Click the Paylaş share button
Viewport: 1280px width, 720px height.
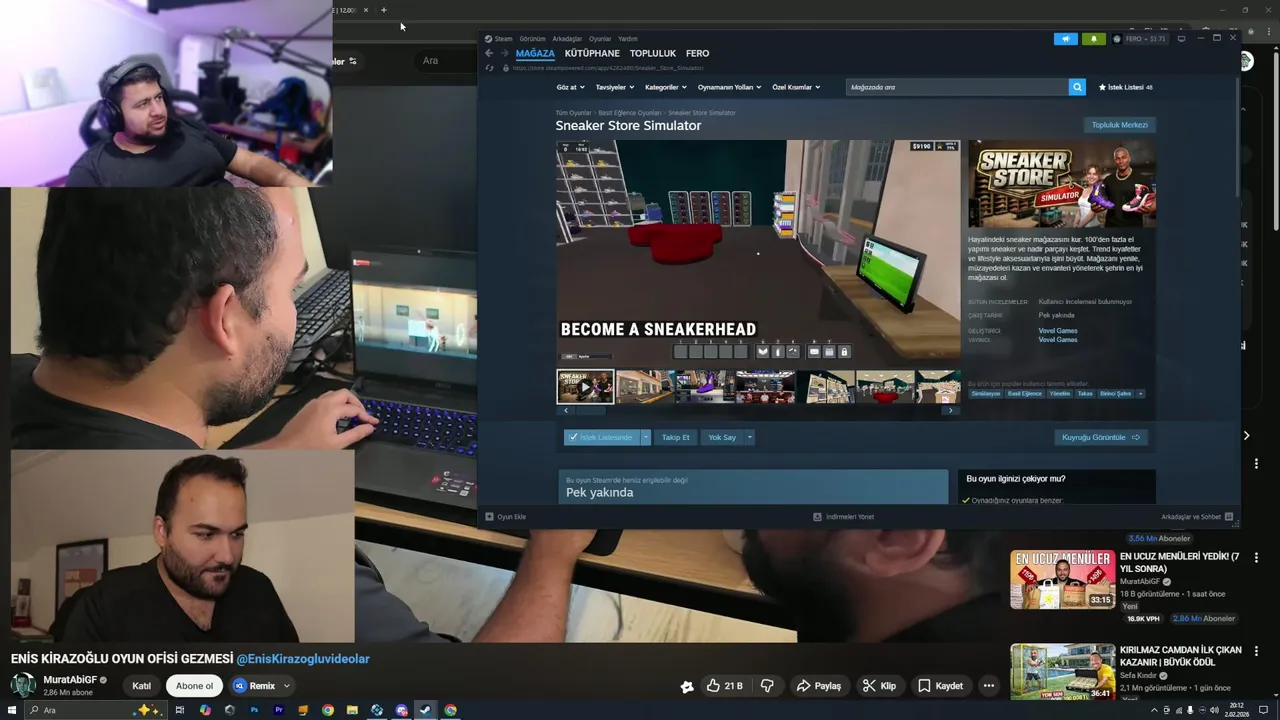click(818, 686)
